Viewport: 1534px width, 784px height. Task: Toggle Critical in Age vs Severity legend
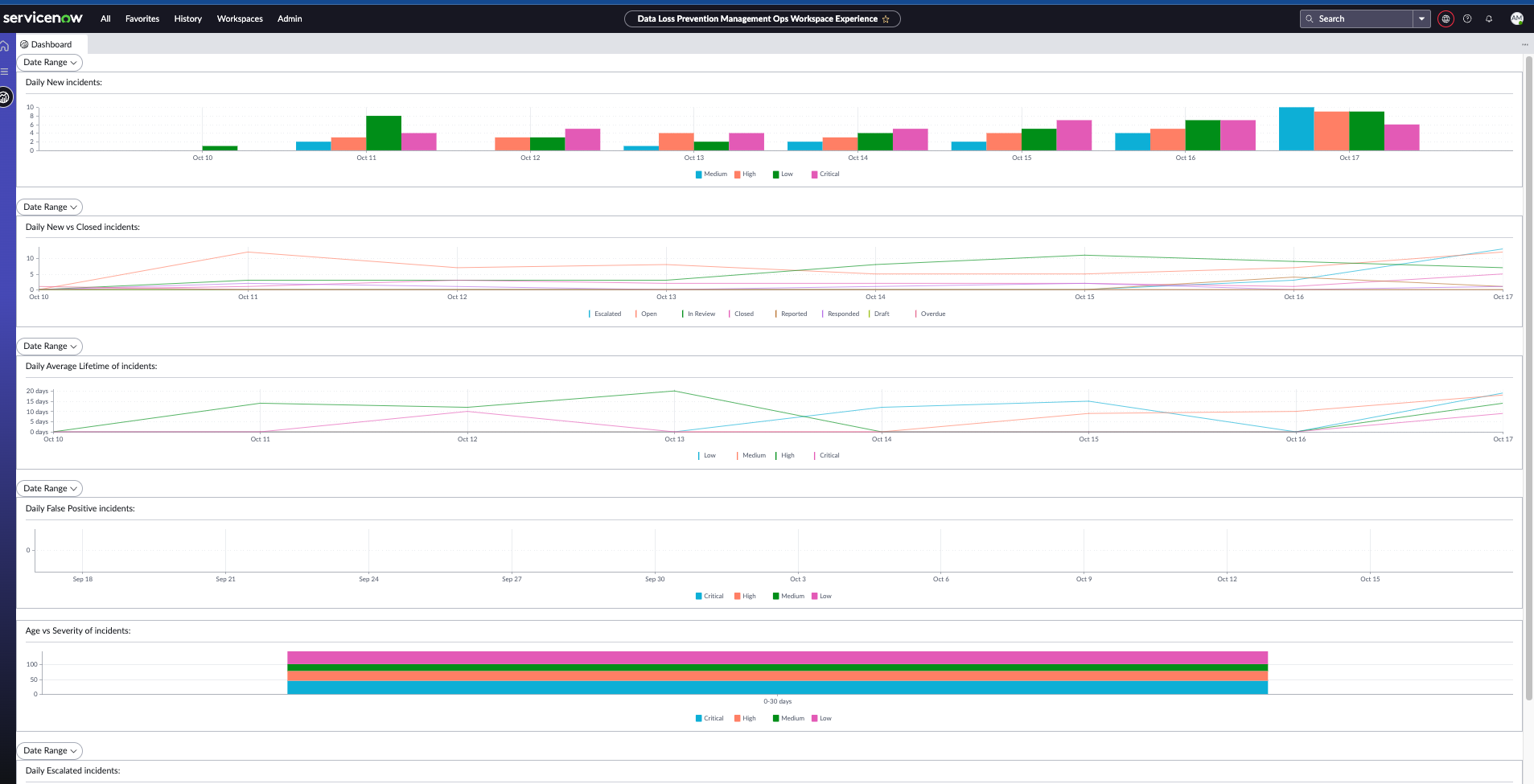click(709, 718)
